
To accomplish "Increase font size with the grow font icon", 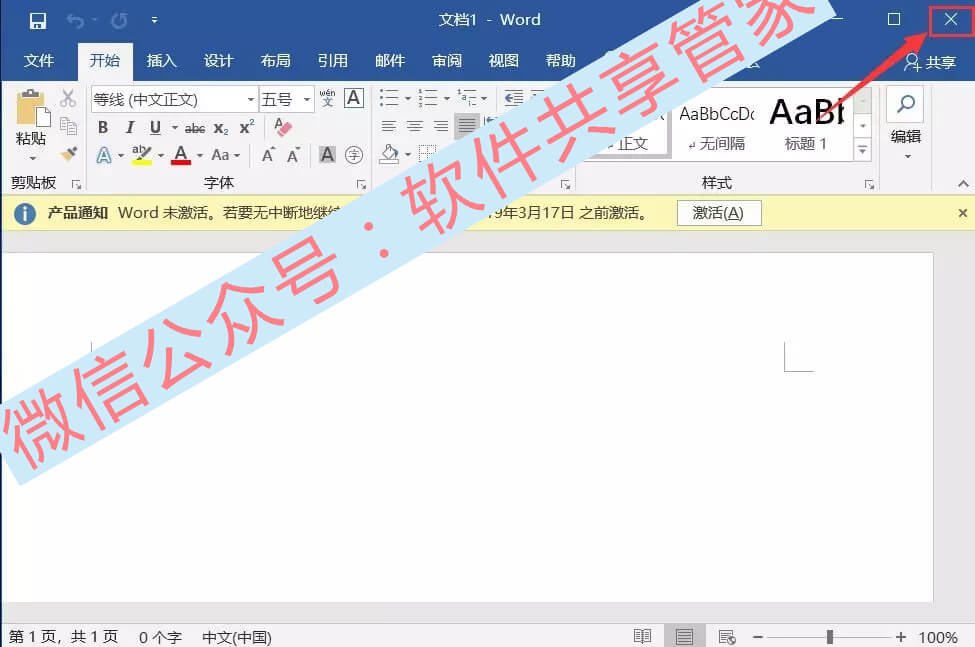I will click(x=268, y=155).
